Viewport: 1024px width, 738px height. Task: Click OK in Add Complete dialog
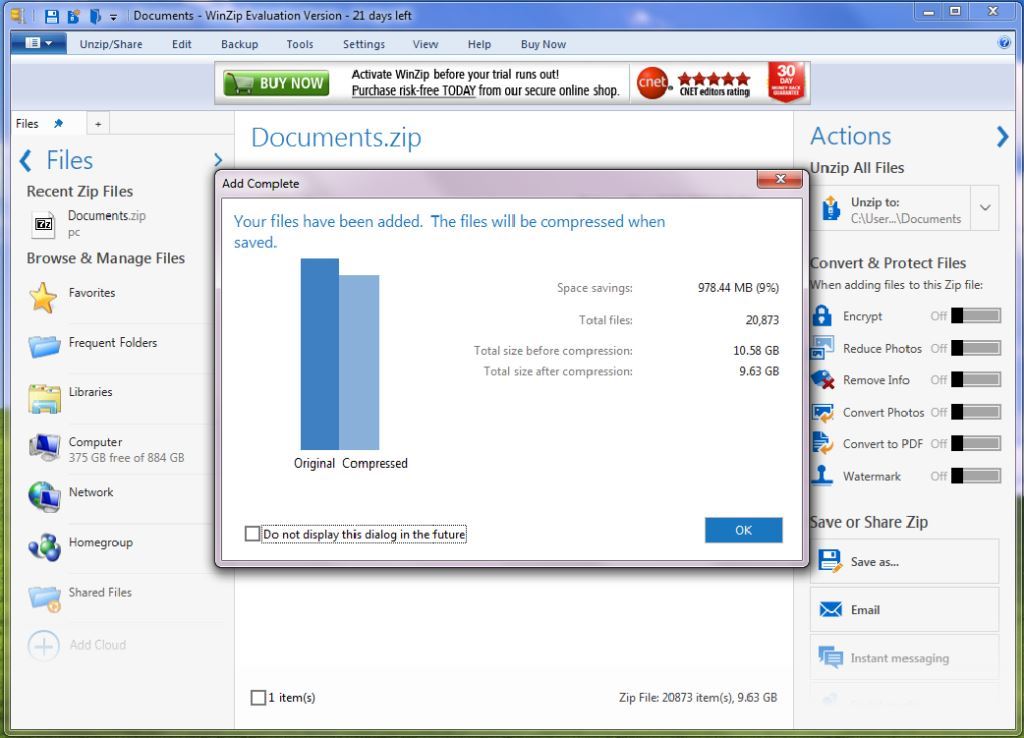point(743,530)
